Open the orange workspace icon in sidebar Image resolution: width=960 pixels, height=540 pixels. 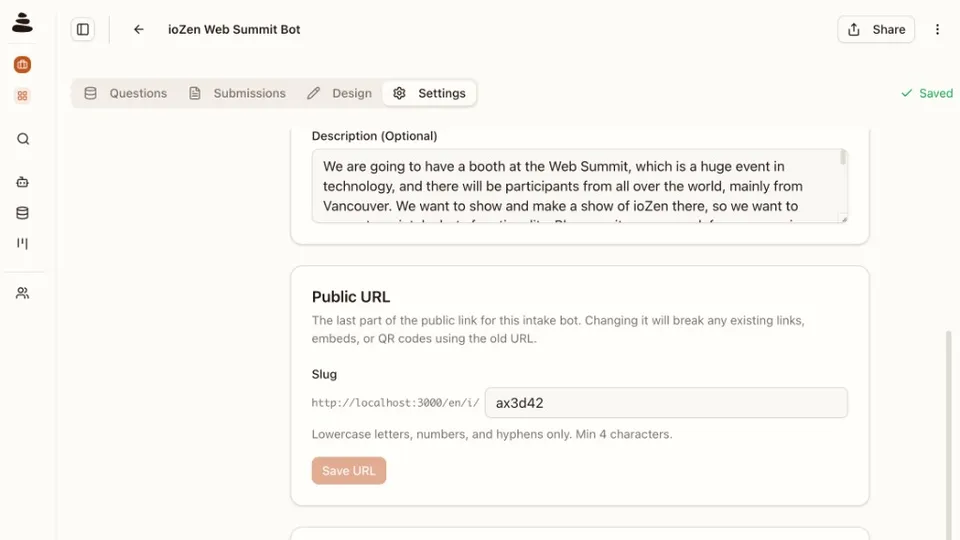23,64
